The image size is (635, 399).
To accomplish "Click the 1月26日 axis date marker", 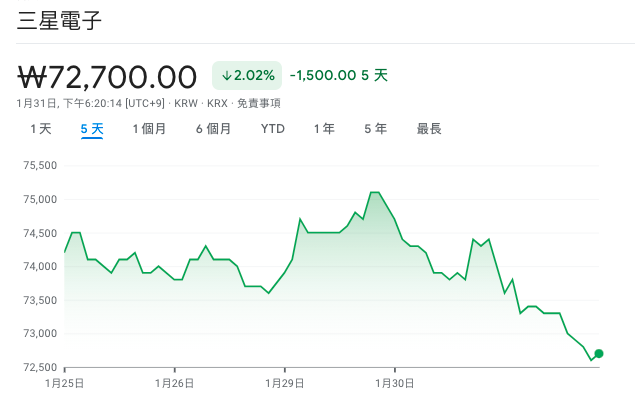I will [x=175, y=383].
